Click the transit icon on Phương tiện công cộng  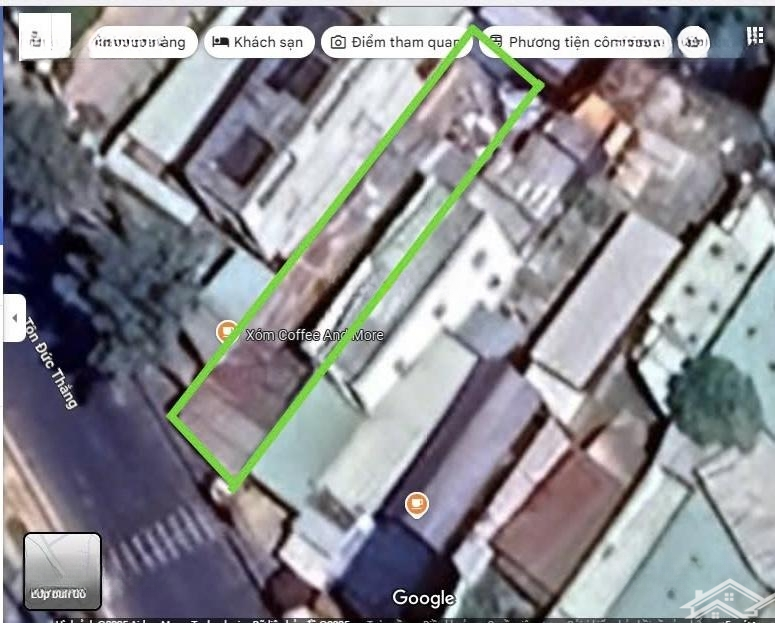point(496,42)
